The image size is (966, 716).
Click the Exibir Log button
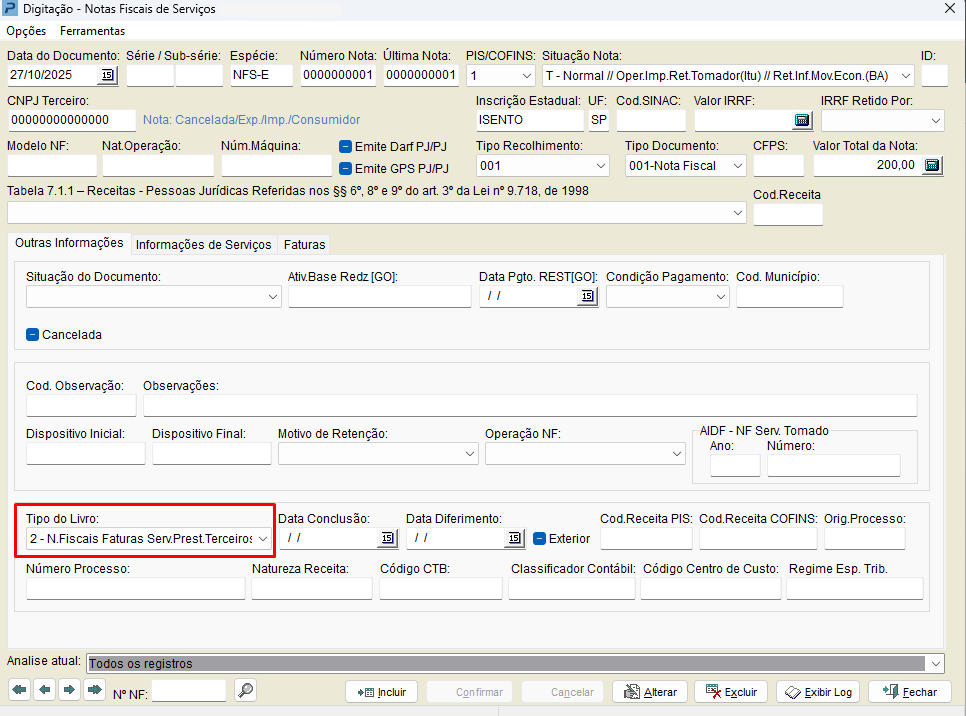[x=818, y=692]
